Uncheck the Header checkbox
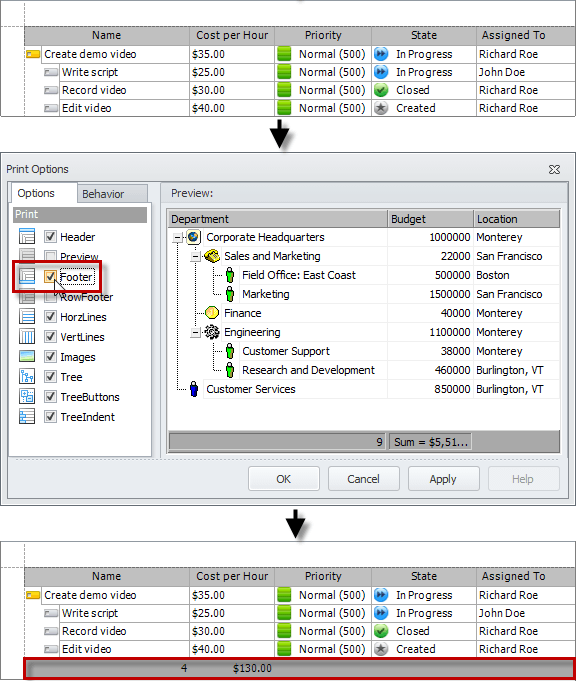Viewport: 576px width, 681px height. coord(50,237)
